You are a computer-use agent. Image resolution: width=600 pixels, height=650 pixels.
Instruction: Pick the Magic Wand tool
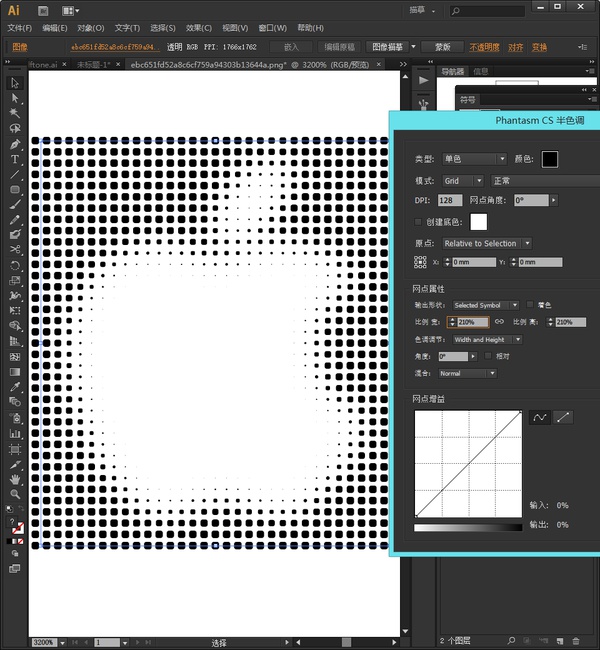pos(15,113)
